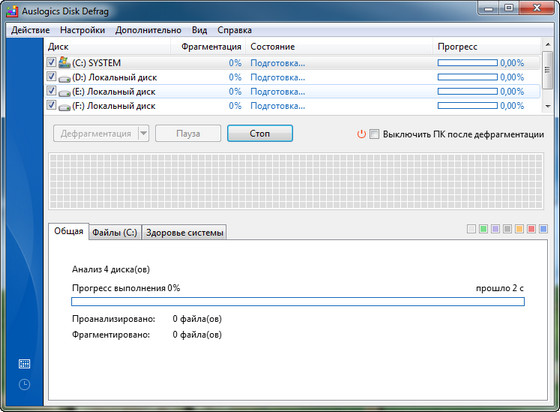Click Подготовка... status in the (D:) row

pyautogui.click(x=278, y=77)
